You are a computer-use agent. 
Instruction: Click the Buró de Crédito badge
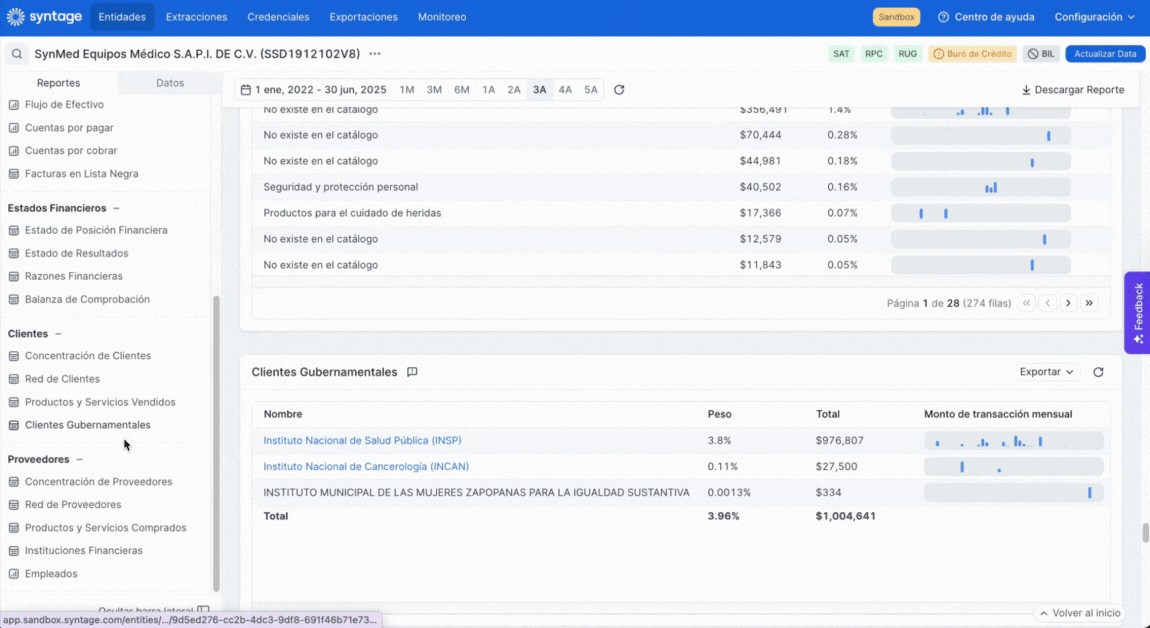(973, 54)
